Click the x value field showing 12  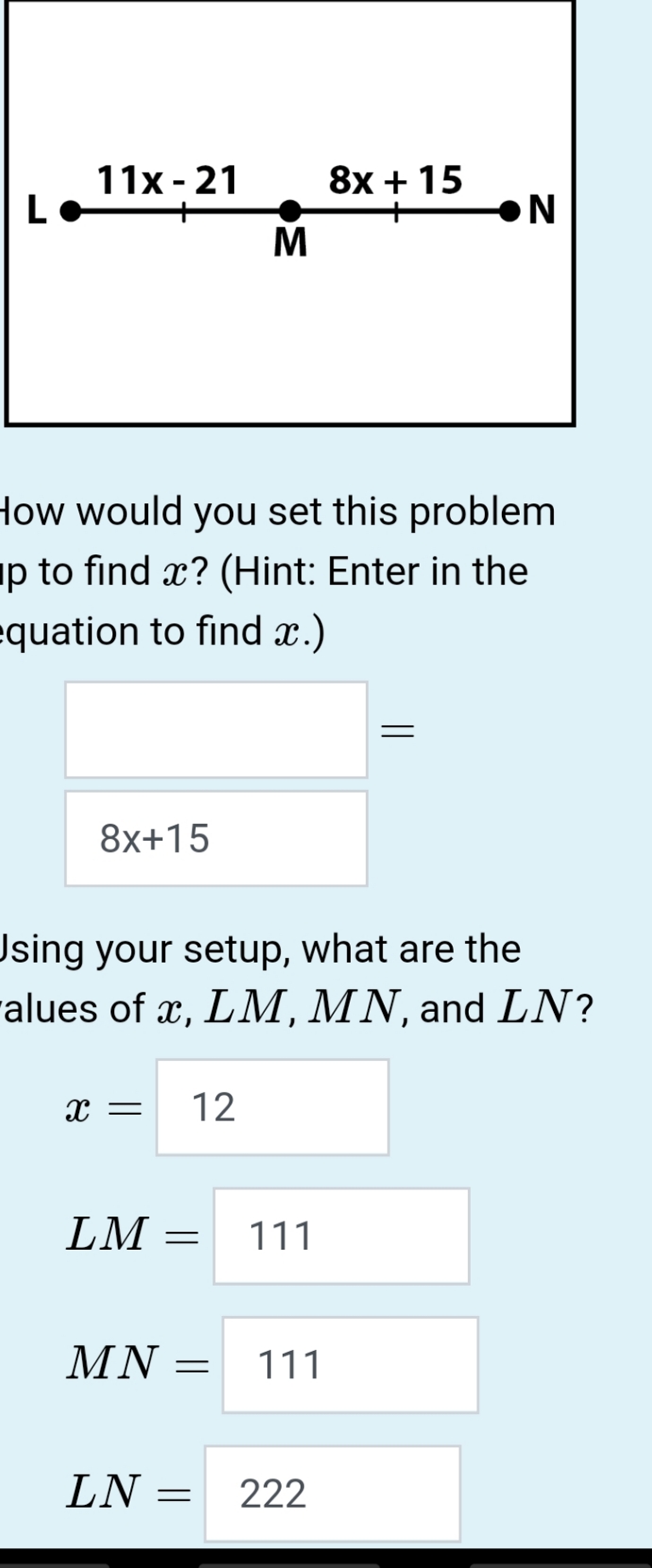(271, 1105)
